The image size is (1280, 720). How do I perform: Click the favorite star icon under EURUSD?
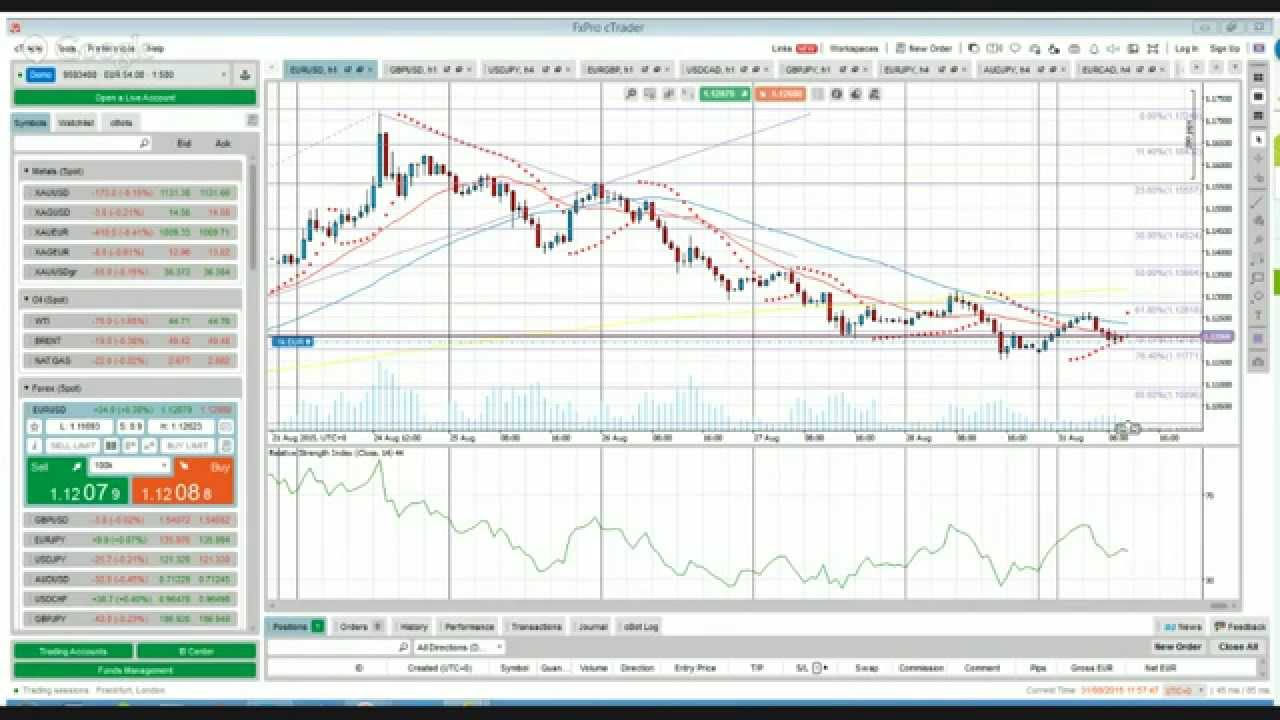pos(34,427)
